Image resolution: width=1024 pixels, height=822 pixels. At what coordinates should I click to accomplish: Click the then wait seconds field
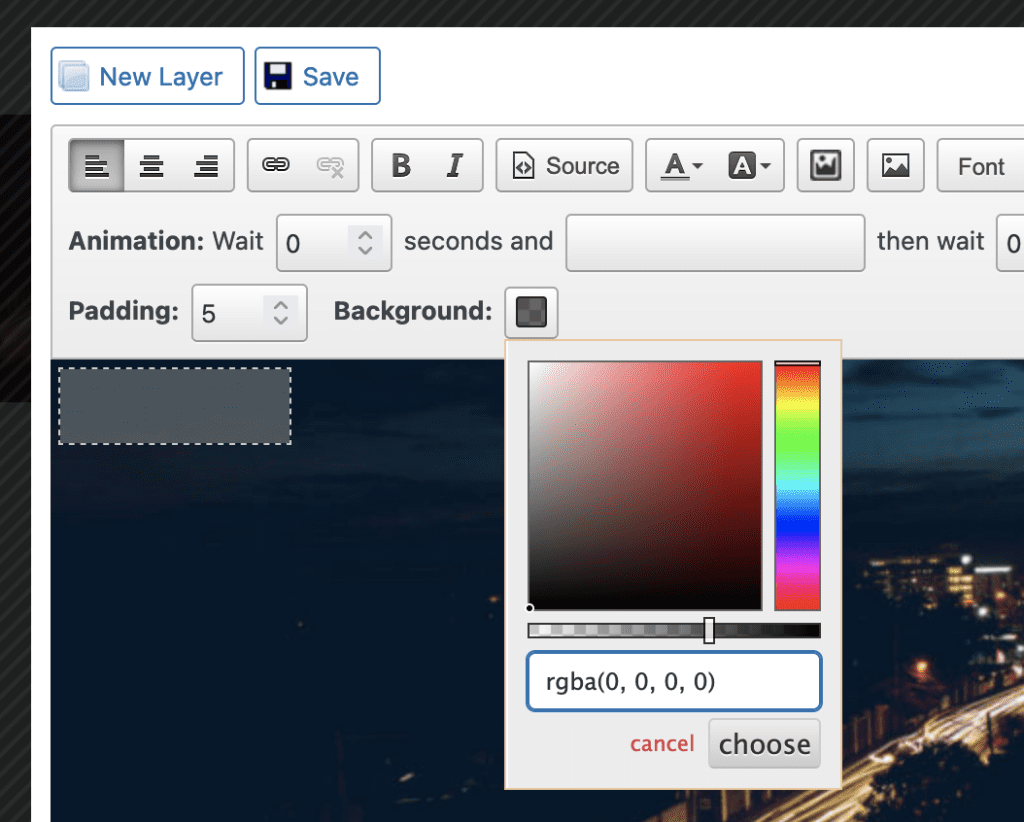tap(1010, 243)
